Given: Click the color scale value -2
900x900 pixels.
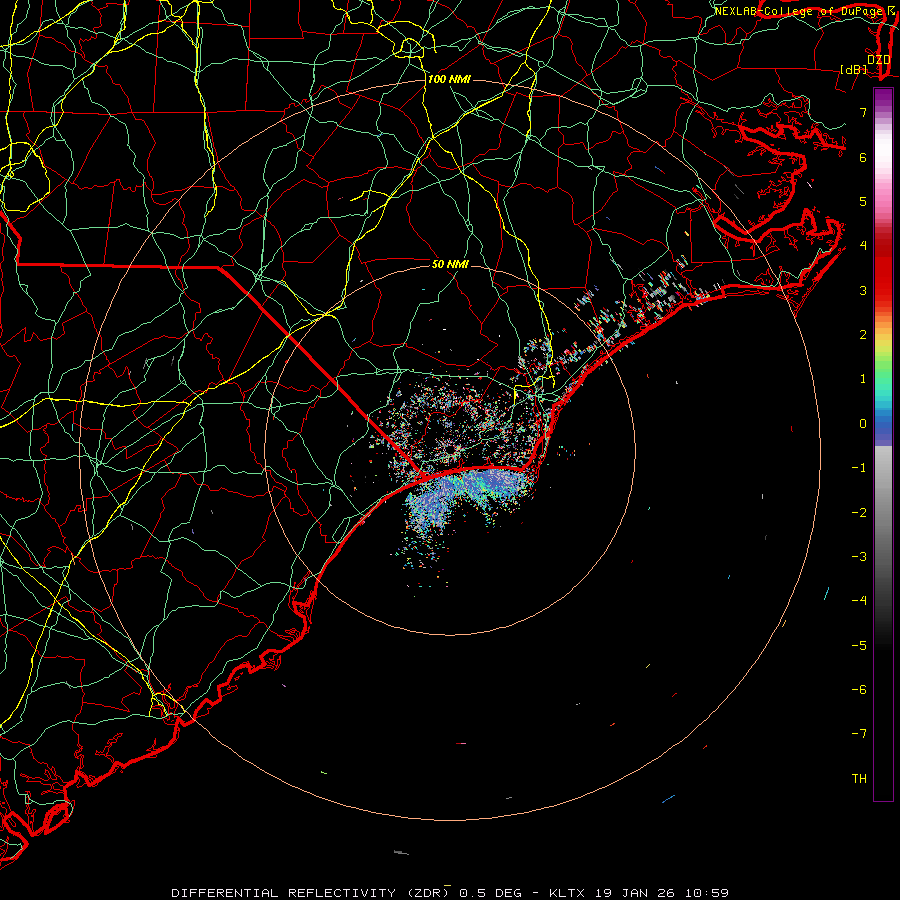Looking at the screenshot, I should [859, 513].
